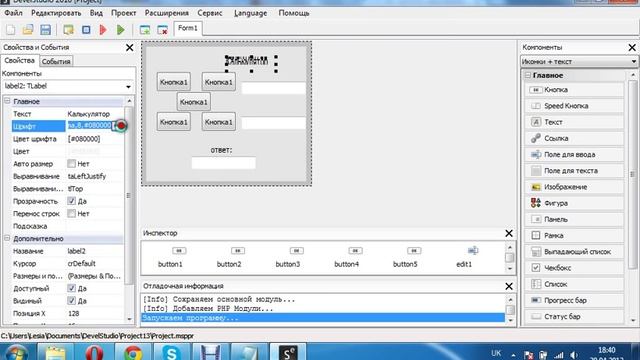Click the delete form icon
The image size is (640, 360).
point(162,29)
